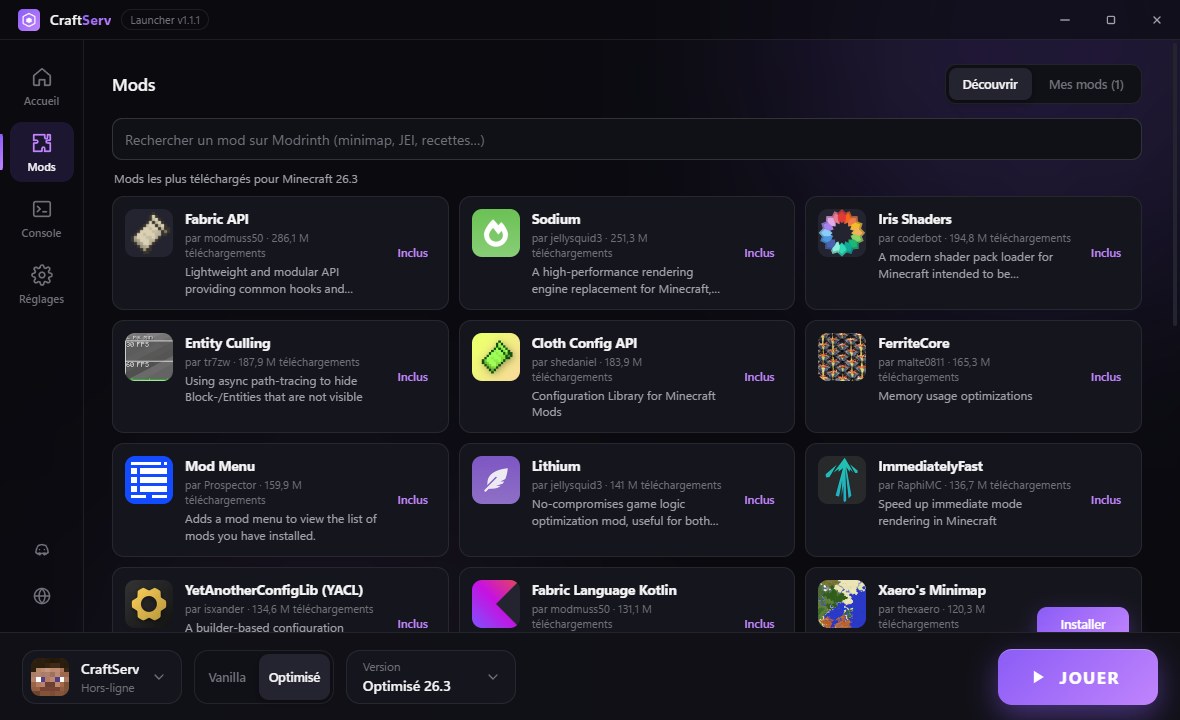This screenshot has width=1180, height=720.
Task: Click the CraftServ logo icon
Action: coord(29,20)
